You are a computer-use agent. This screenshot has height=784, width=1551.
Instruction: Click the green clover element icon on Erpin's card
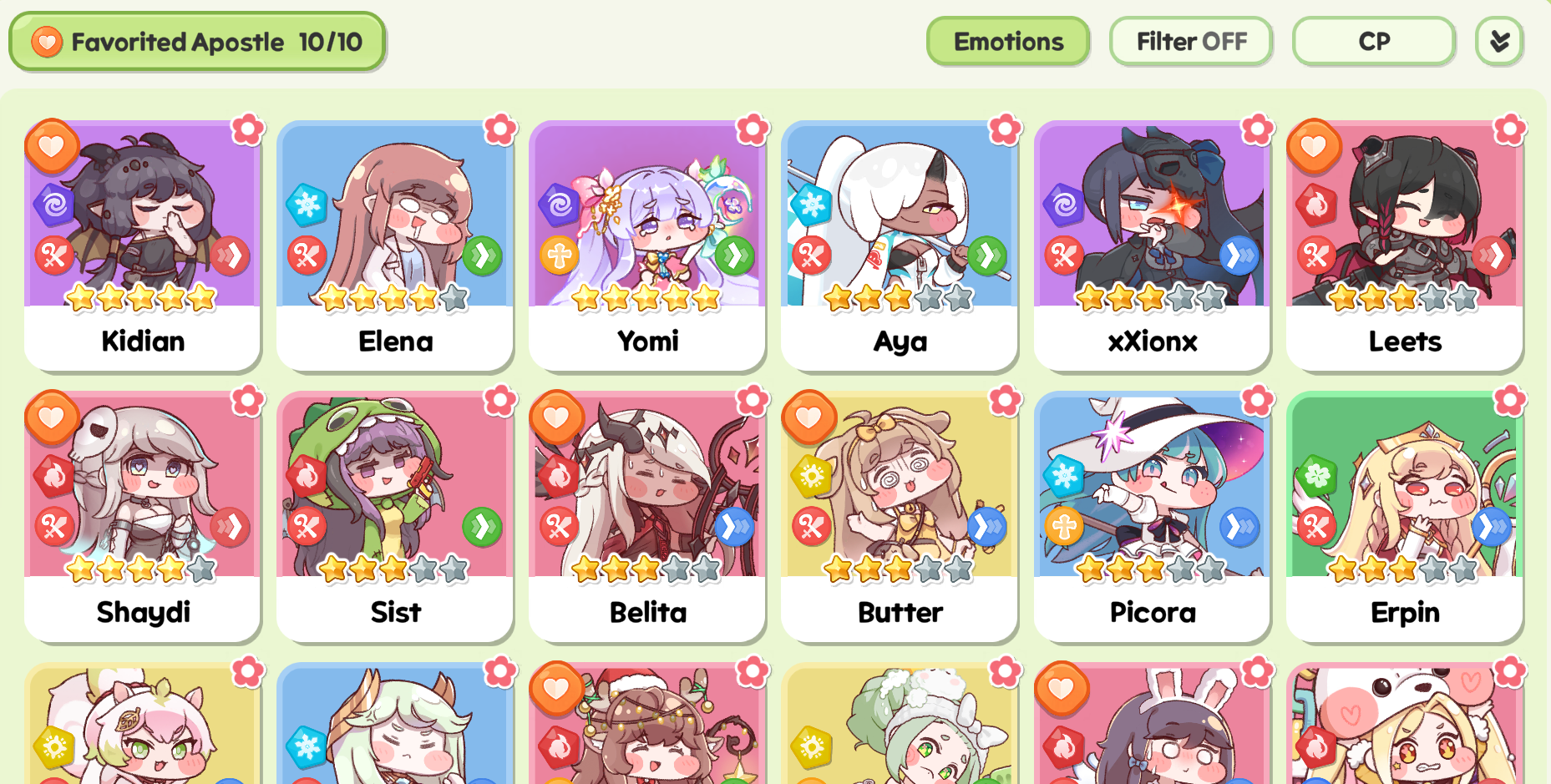(1316, 476)
